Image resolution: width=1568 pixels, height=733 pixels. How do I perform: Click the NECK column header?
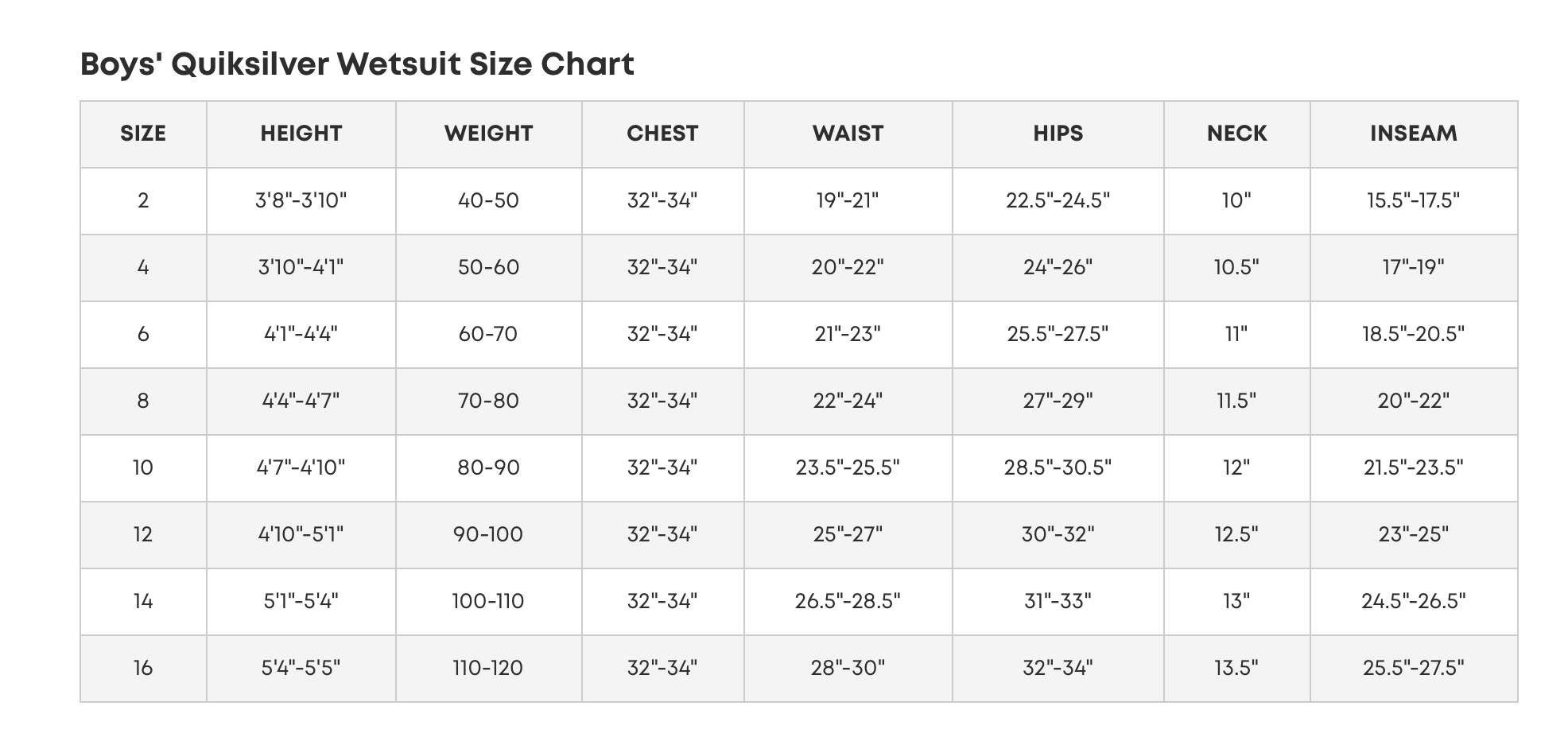click(x=1236, y=134)
